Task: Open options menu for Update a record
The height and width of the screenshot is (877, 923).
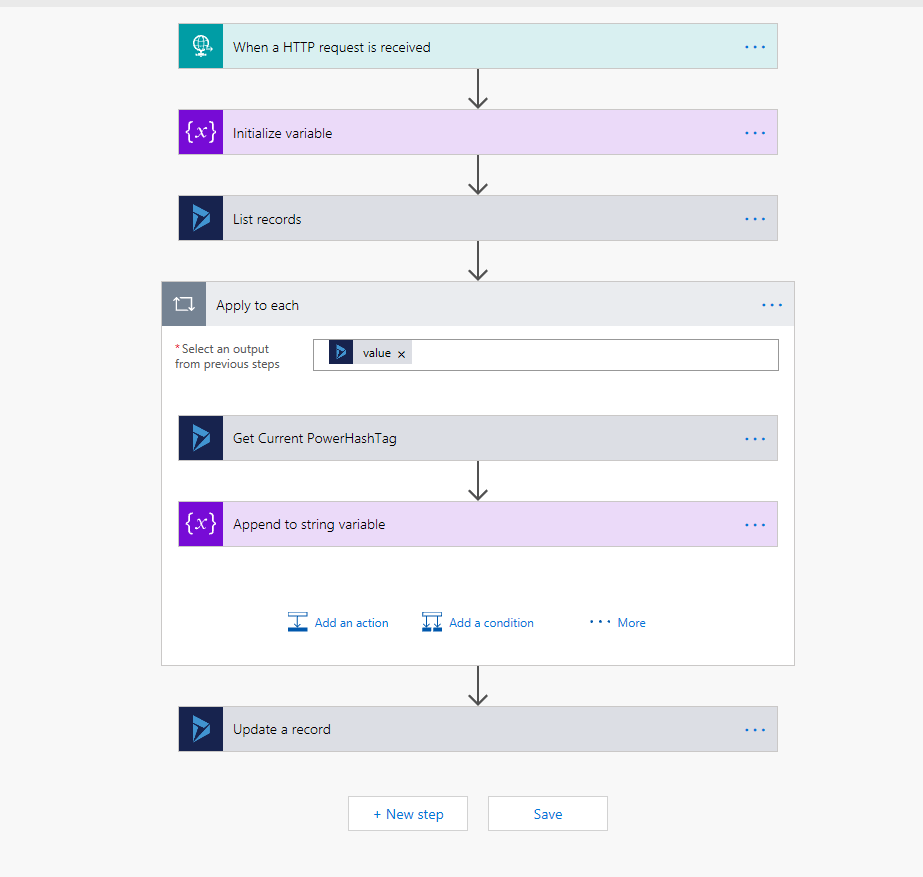Action: (755, 729)
